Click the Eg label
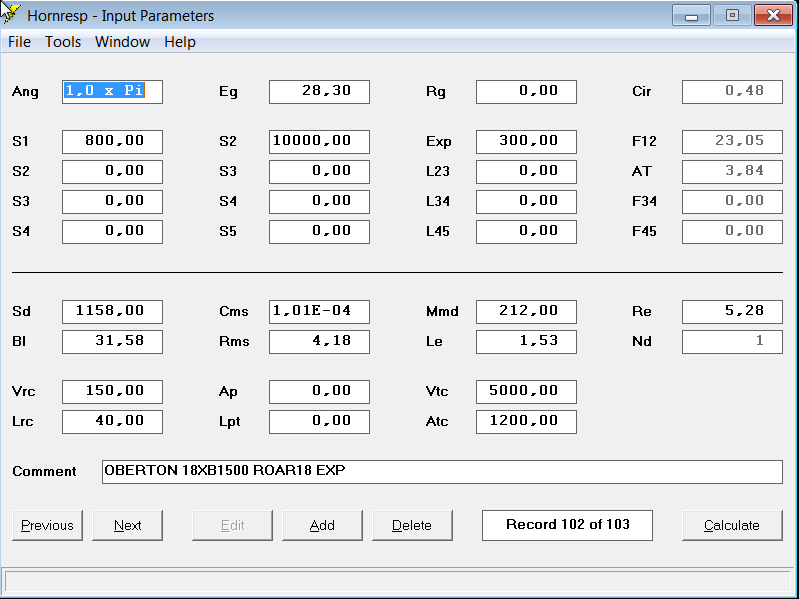 pyautogui.click(x=228, y=92)
